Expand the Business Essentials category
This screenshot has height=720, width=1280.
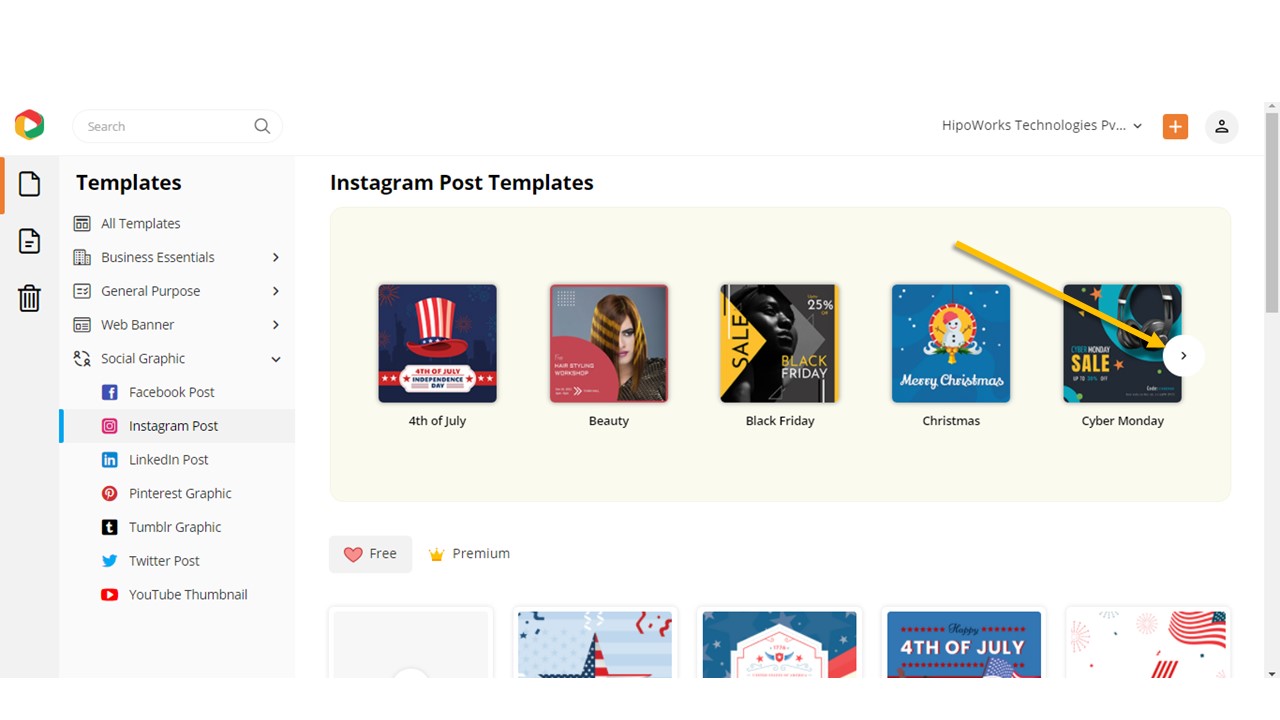275,257
